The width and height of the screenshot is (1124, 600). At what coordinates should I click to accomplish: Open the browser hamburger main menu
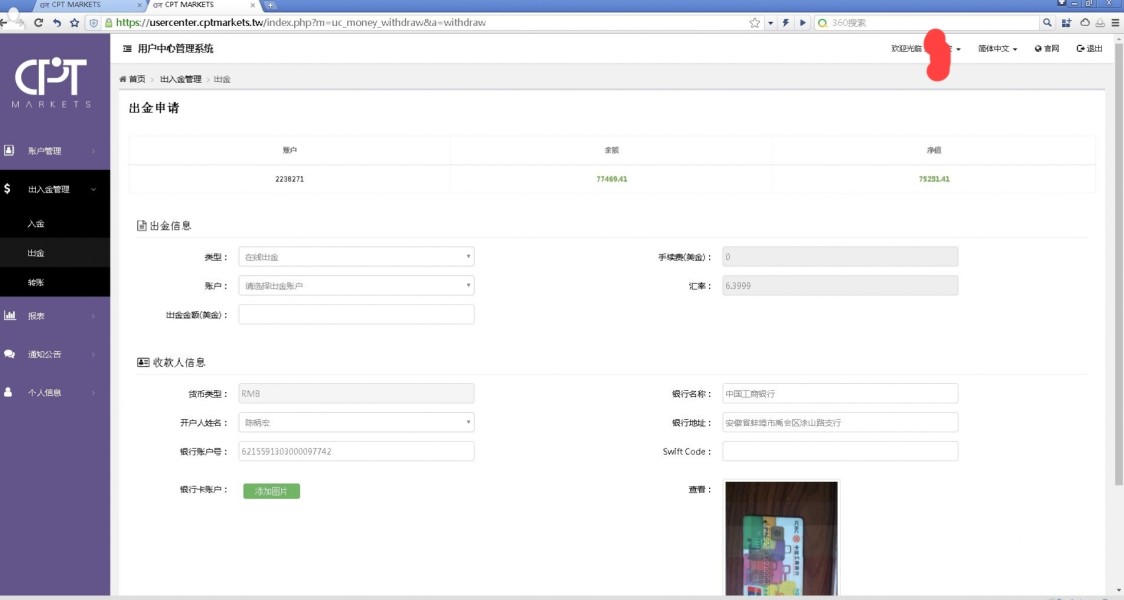pyautogui.click(x=1115, y=23)
